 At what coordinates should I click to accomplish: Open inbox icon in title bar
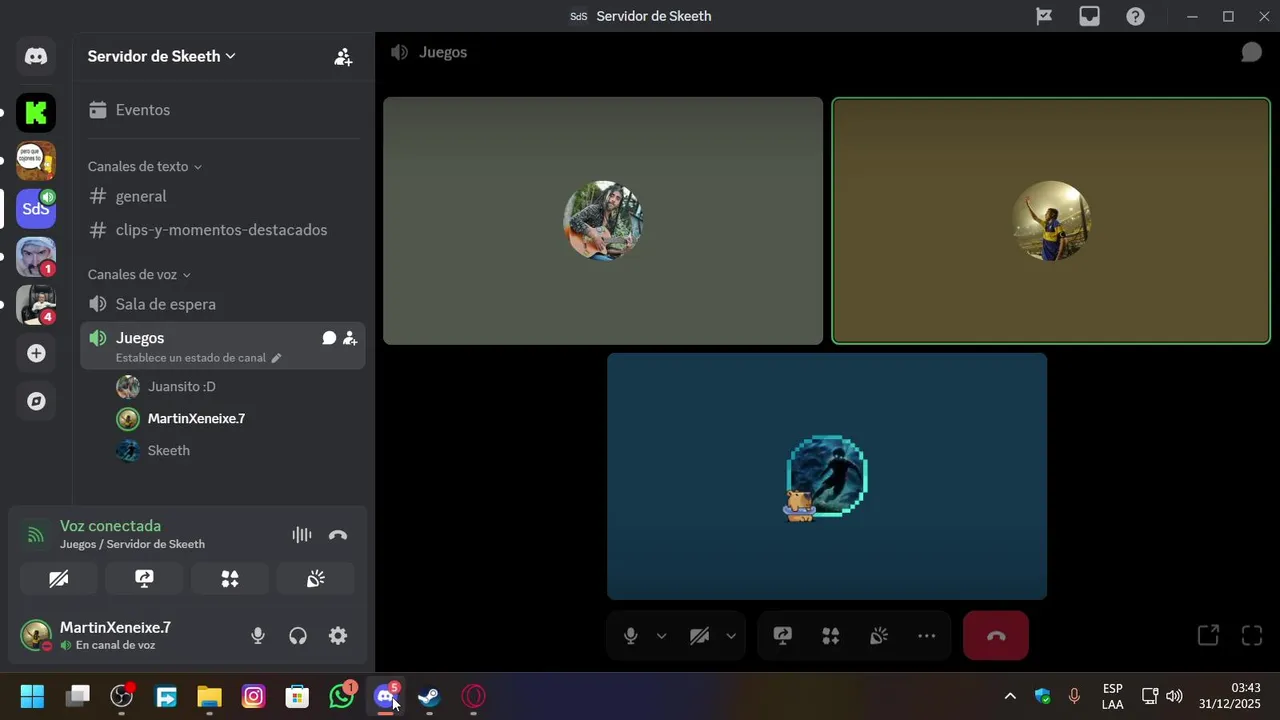1090,16
